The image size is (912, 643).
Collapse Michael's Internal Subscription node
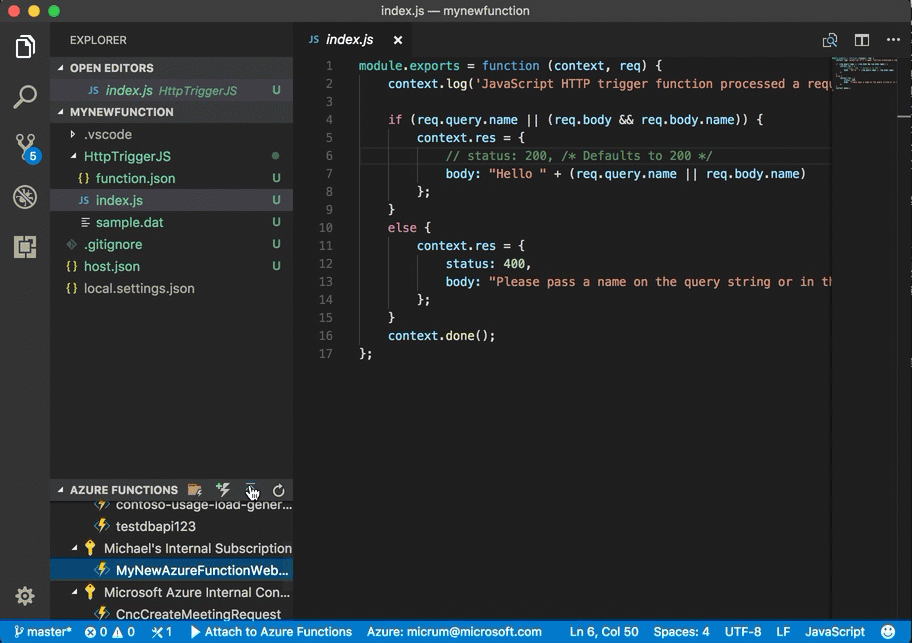[73, 548]
